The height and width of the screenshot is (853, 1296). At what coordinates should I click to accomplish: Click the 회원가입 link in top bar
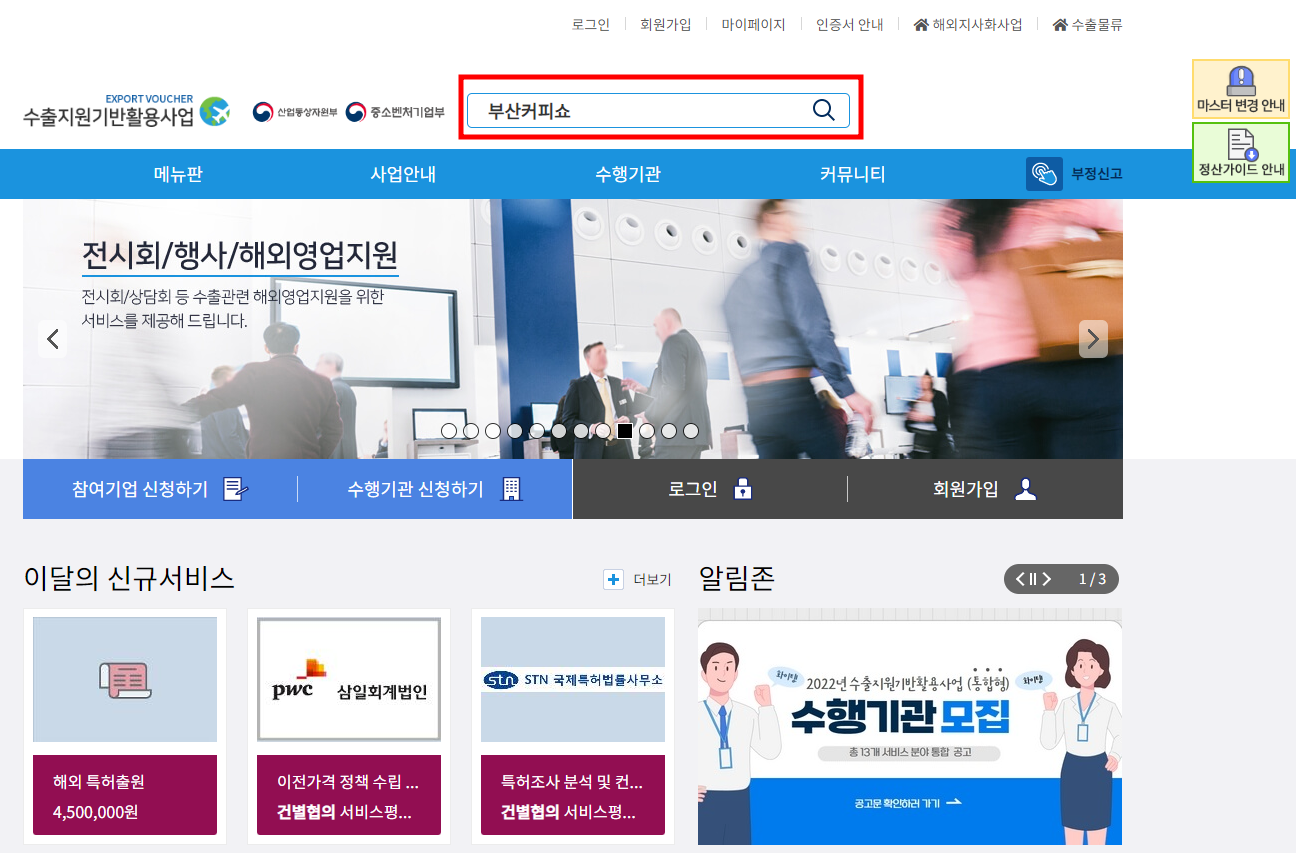665,25
